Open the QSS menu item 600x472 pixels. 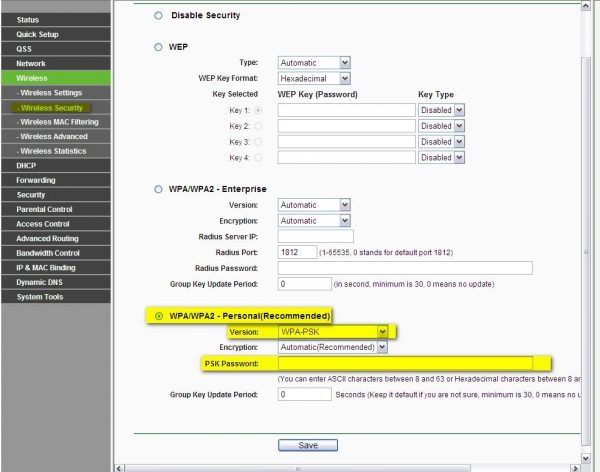(56, 49)
